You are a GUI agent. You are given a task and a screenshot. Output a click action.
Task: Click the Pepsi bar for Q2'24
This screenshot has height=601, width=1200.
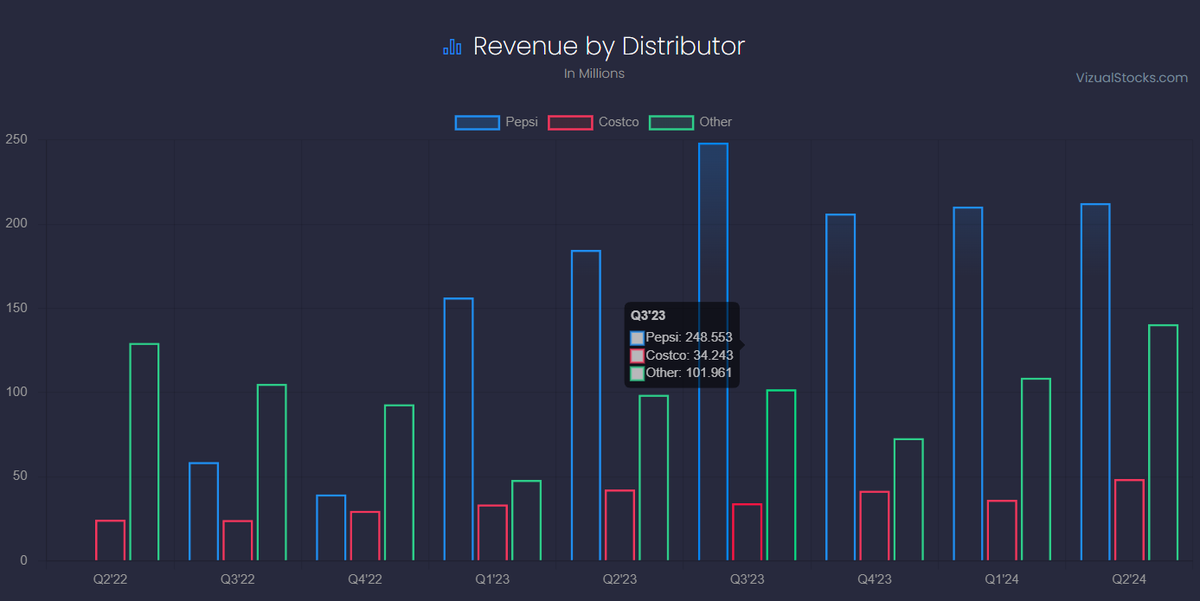point(1095,382)
